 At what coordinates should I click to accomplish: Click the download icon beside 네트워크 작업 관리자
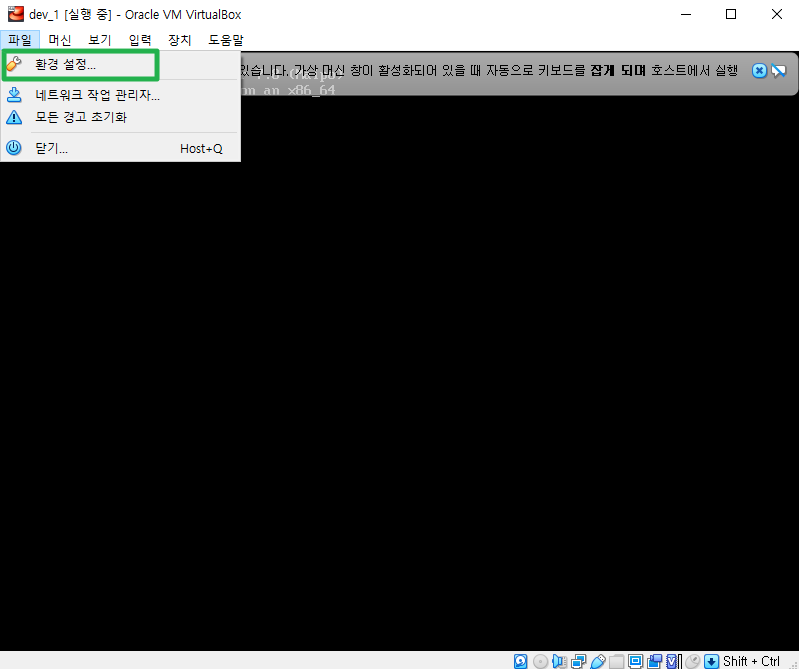[14, 95]
